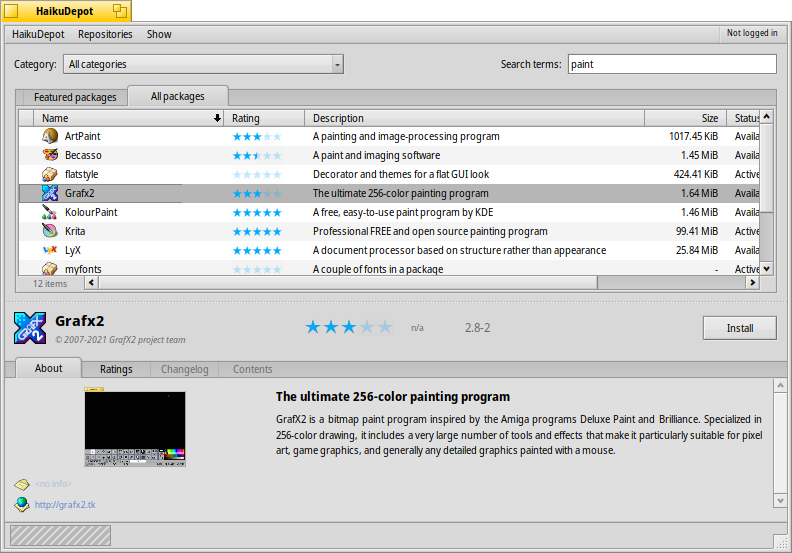This screenshot has width=792, height=553.
Task: Click the 12 items count label
Action: (x=50, y=283)
